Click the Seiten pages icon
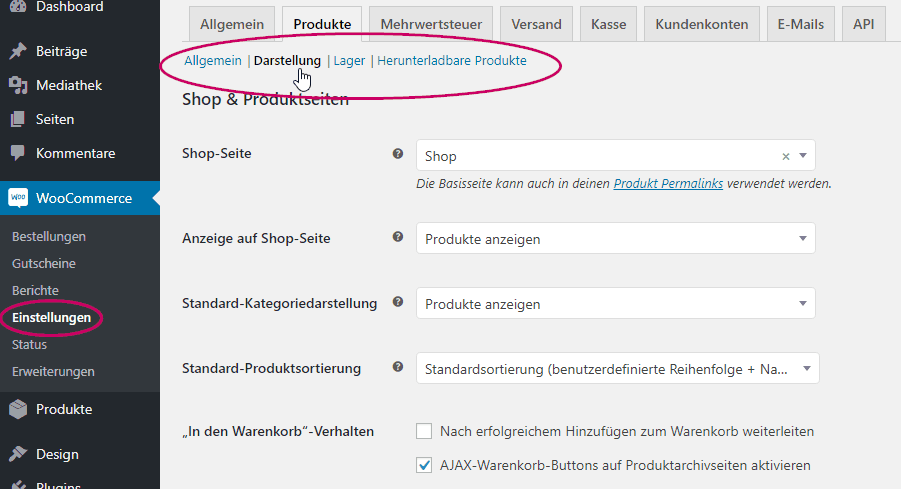This screenshot has width=901, height=489. [18, 119]
